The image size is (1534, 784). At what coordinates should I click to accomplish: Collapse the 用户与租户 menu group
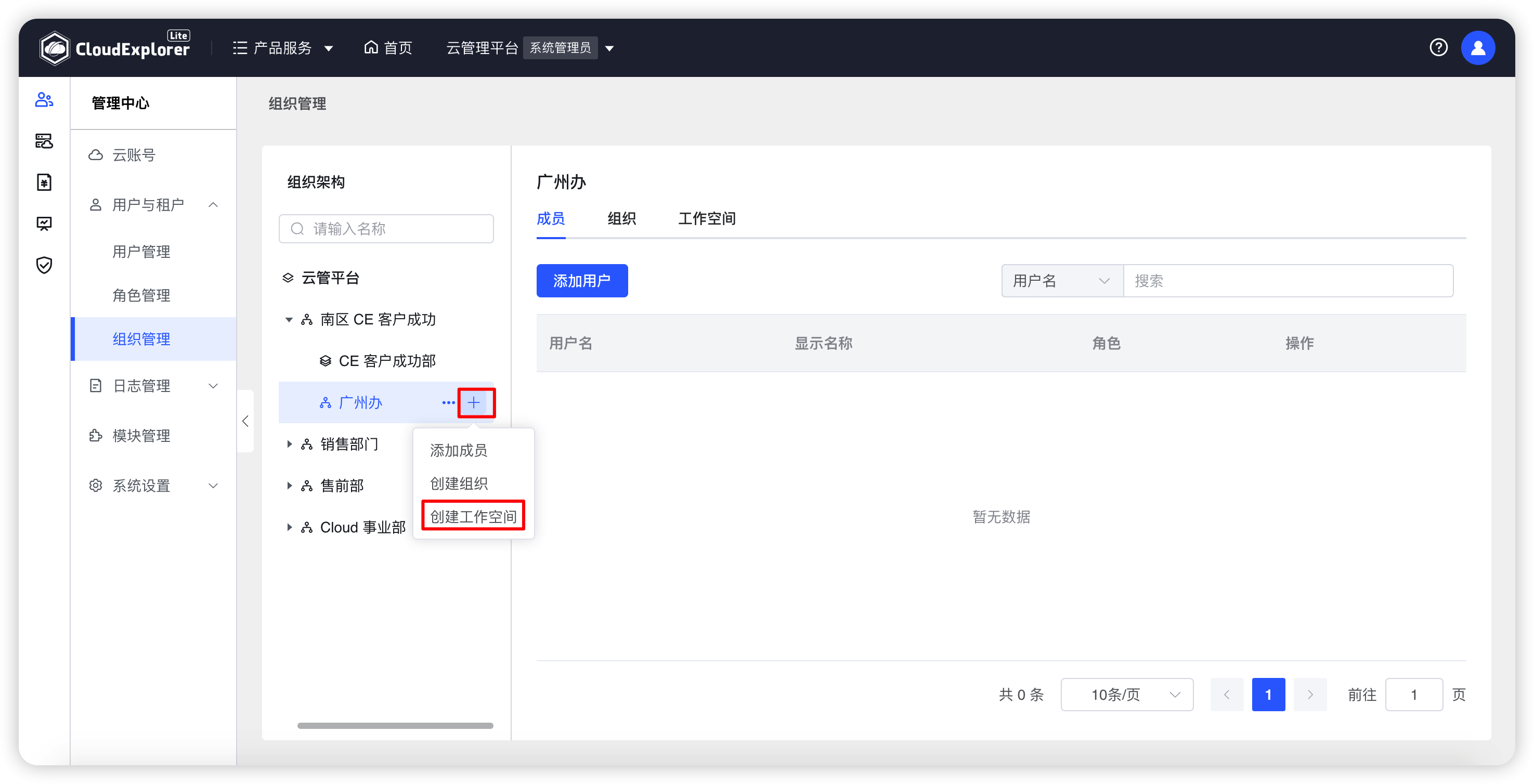coord(153,205)
